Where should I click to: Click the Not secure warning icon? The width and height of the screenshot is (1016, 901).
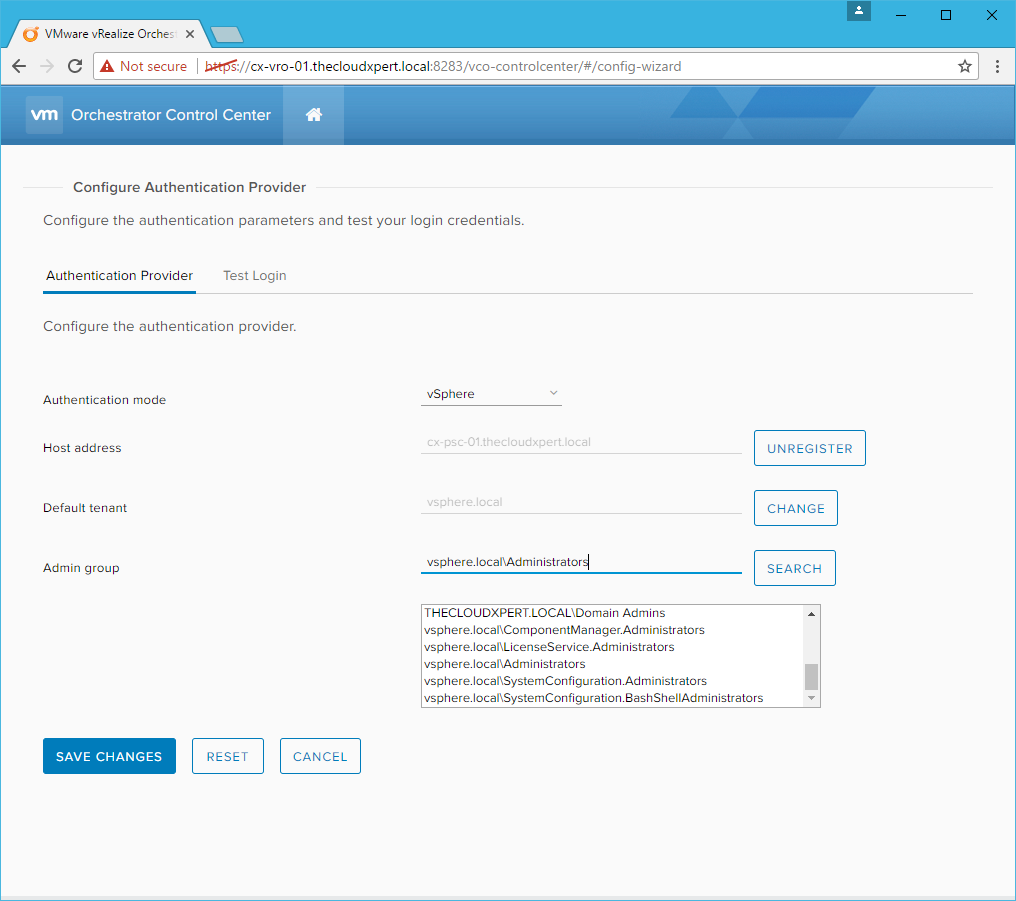[x=107, y=66]
